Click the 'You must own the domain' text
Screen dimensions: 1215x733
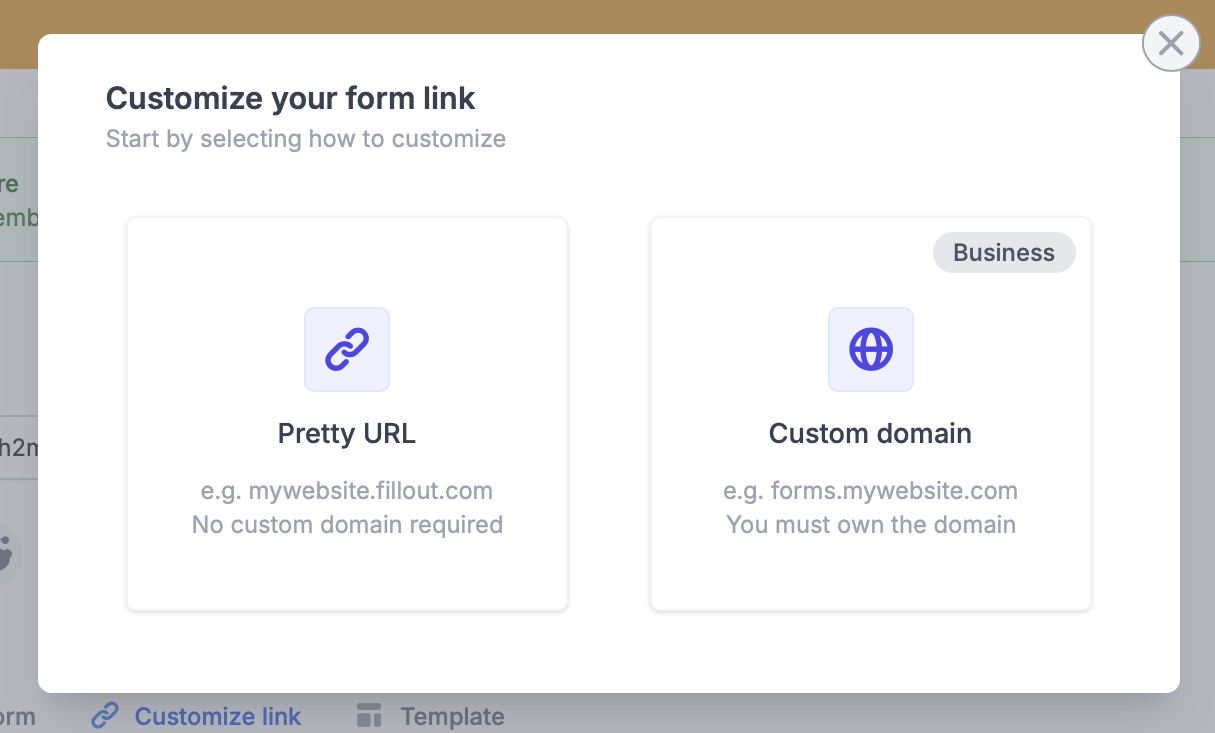pos(870,524)
